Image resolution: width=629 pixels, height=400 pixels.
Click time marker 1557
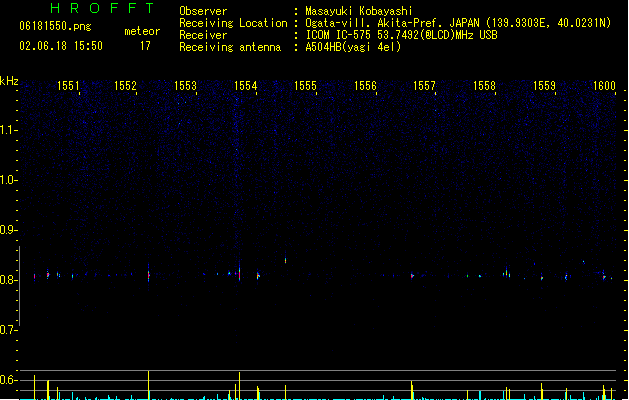(424, 86)
